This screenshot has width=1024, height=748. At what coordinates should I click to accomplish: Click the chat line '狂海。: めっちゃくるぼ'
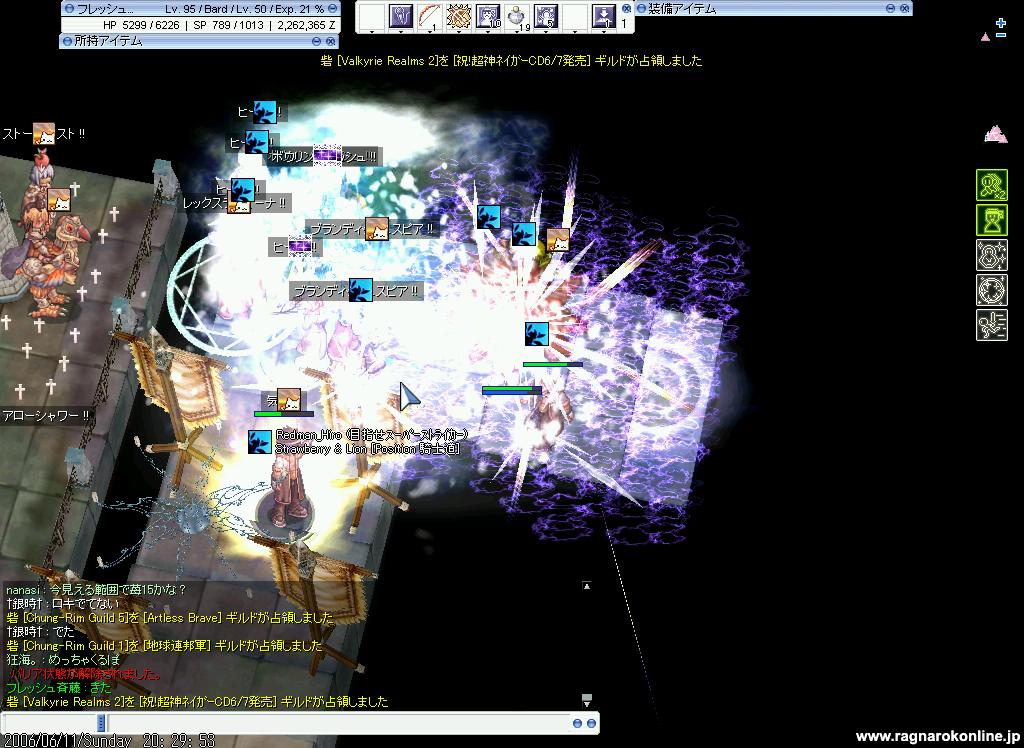point(63,660)
